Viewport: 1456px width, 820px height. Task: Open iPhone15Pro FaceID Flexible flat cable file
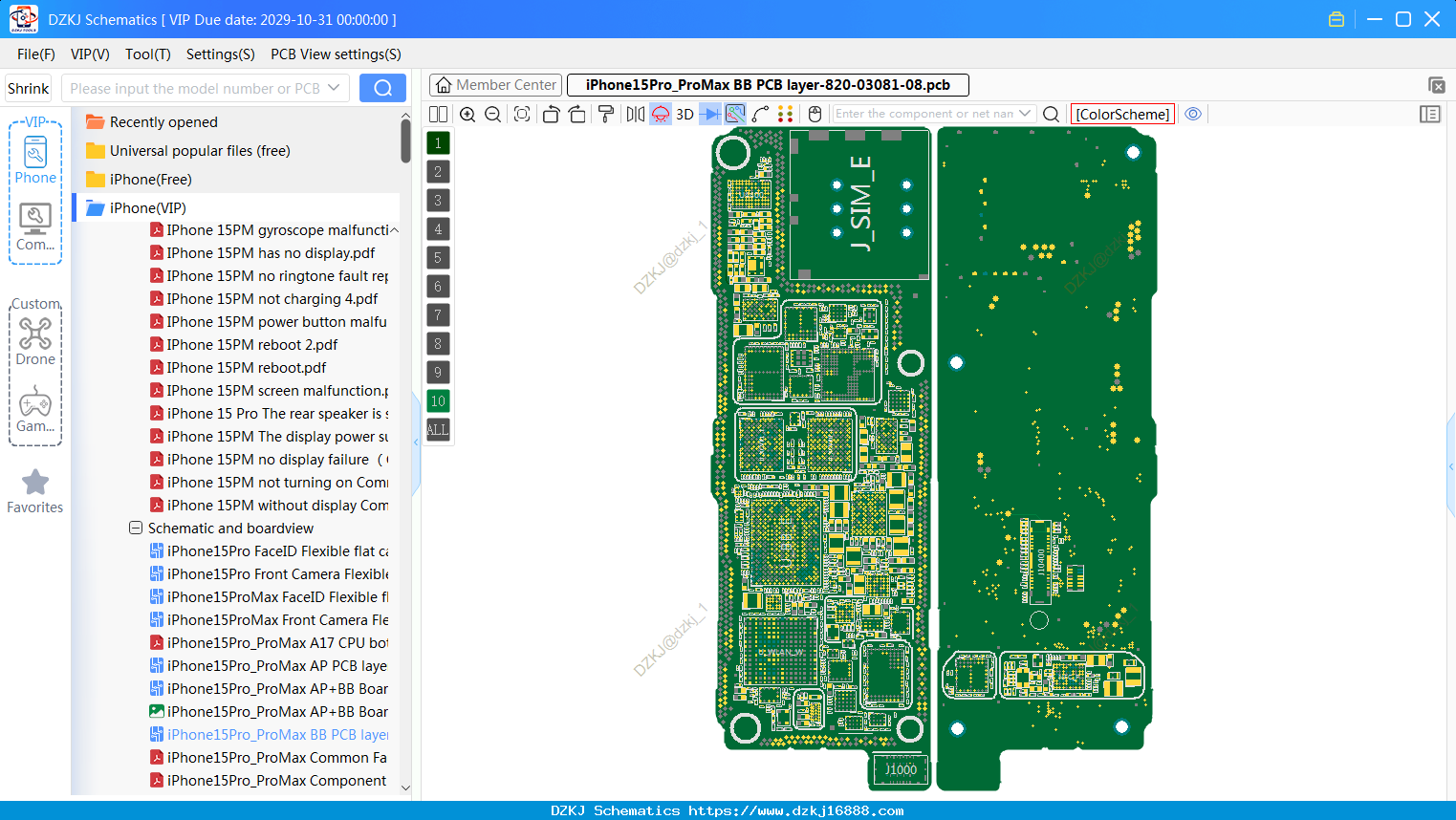(x=277, y=551)
